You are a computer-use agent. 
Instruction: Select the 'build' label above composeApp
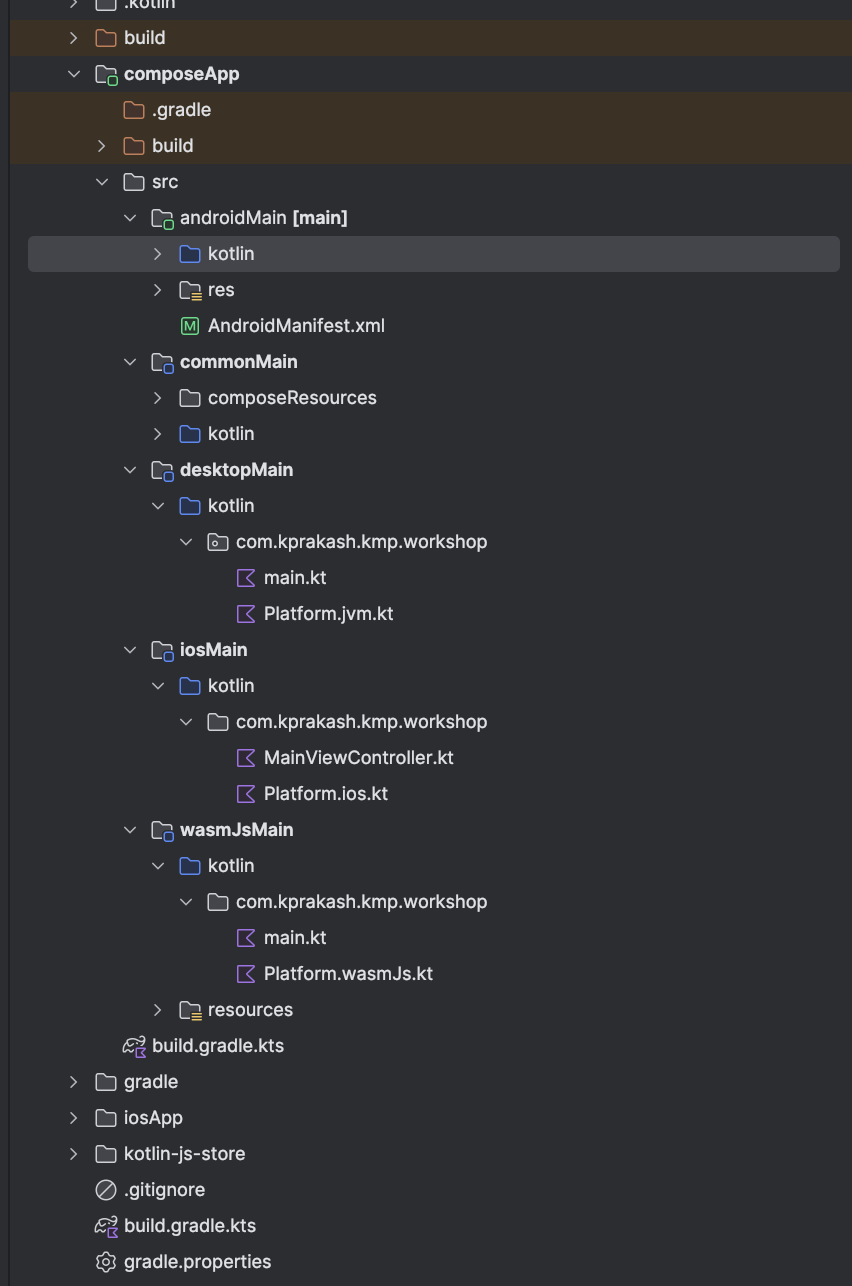pos(145,38)
